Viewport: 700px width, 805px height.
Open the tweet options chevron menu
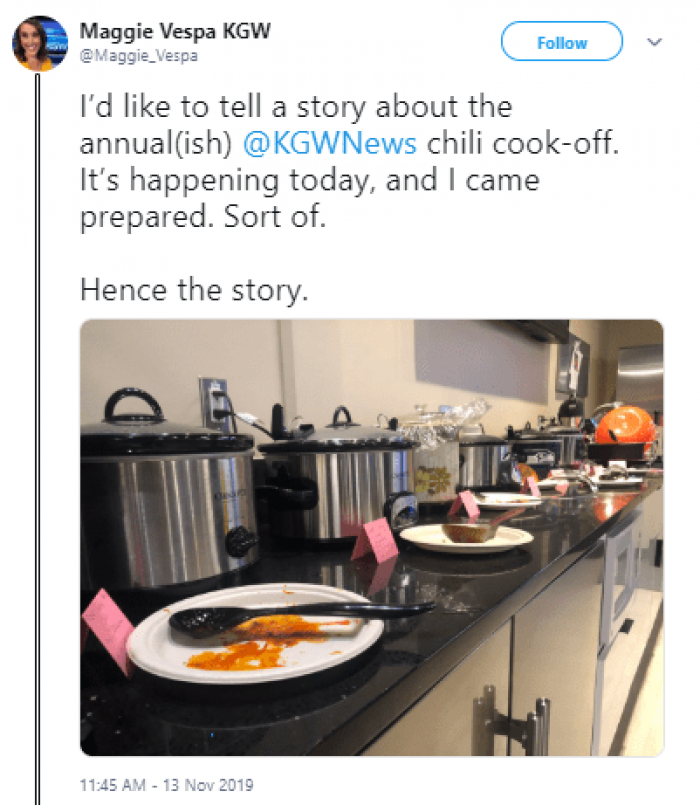pyautogui.click(x=655, y=43)
